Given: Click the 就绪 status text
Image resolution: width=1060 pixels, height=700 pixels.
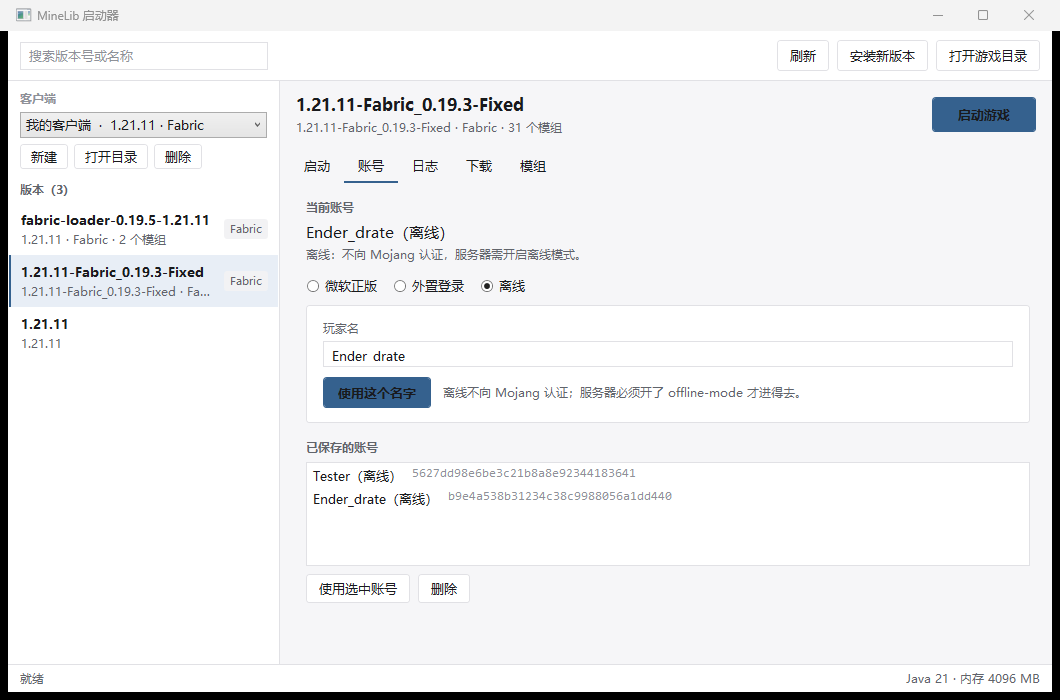Looking at the screenshot, I should 32,678.
